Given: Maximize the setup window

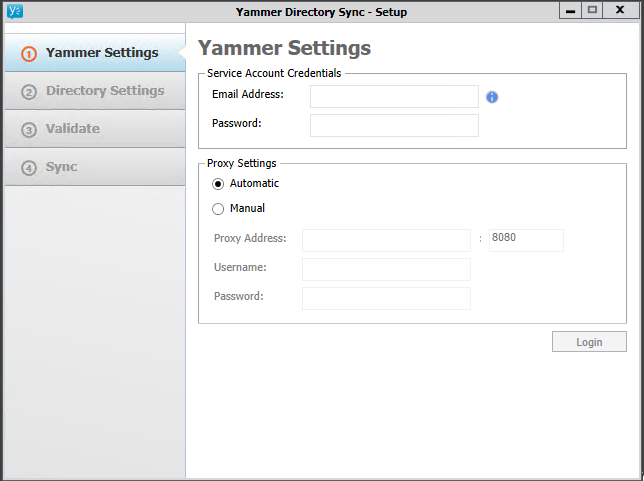Looking at the screenshot, I should click(592, 10).
